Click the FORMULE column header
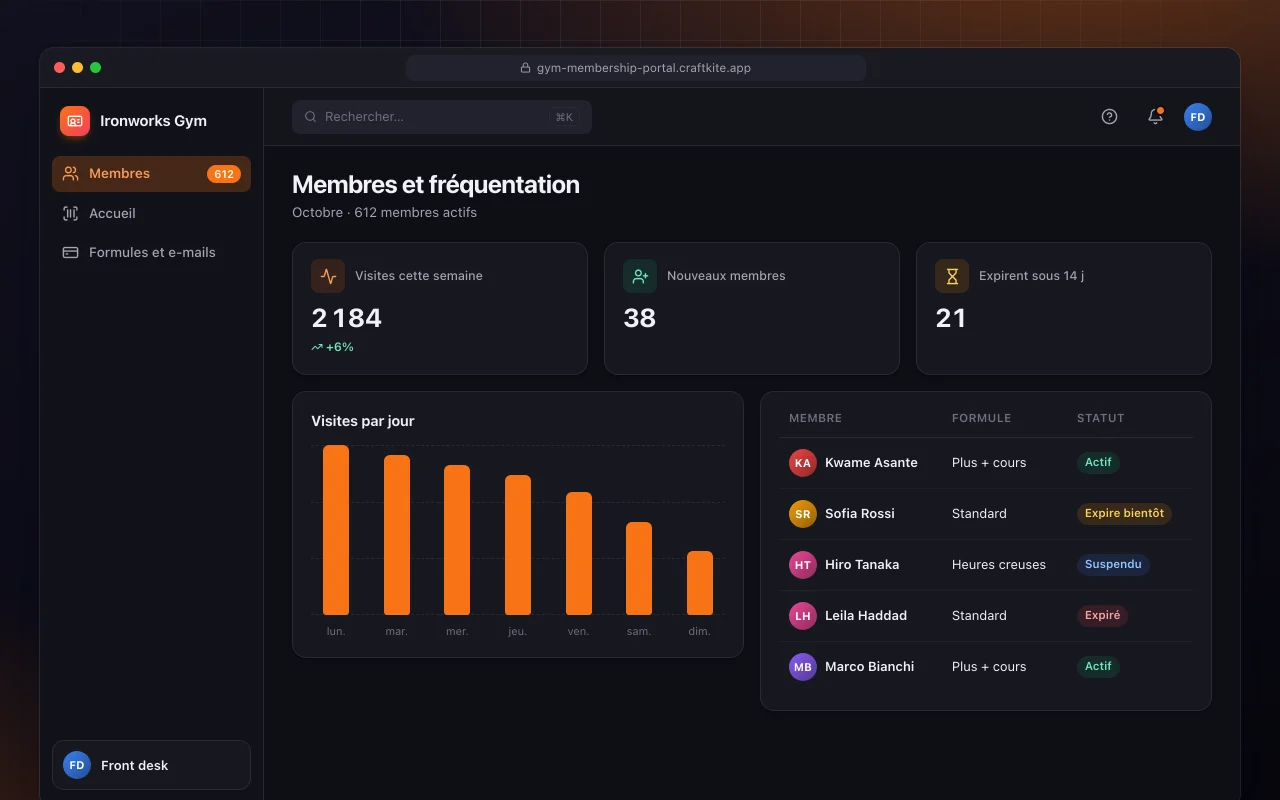Image resolution: width=1280 pixels, height=800 pixels. coord(981,418)
